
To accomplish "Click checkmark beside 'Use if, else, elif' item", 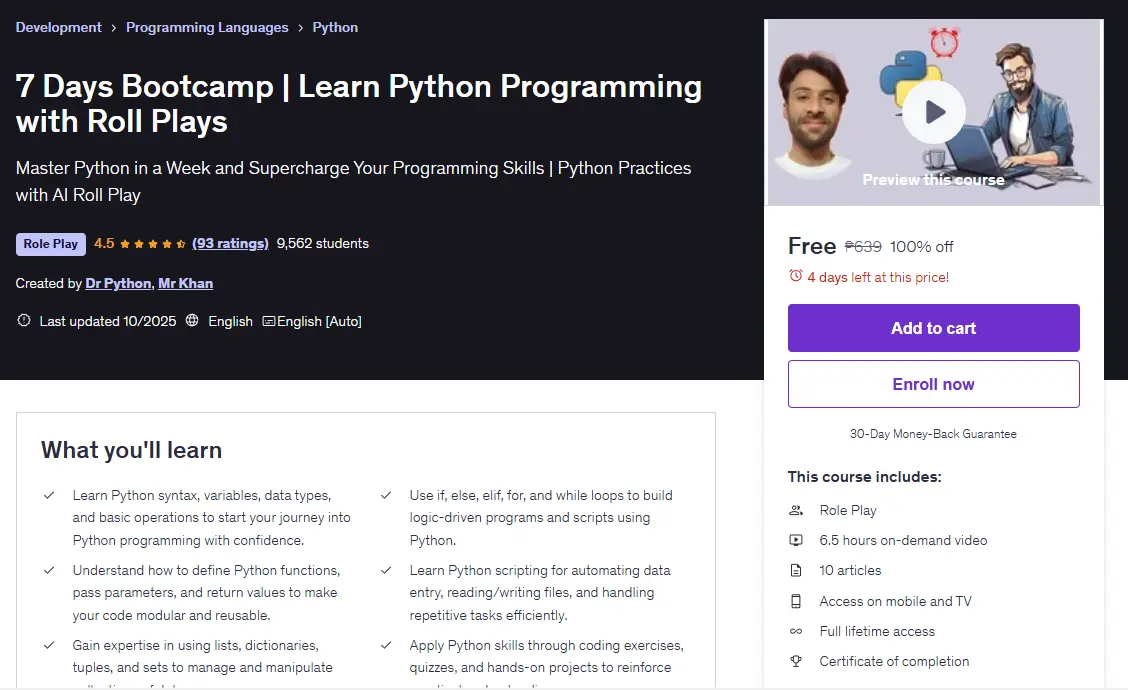I will [386, 495].
